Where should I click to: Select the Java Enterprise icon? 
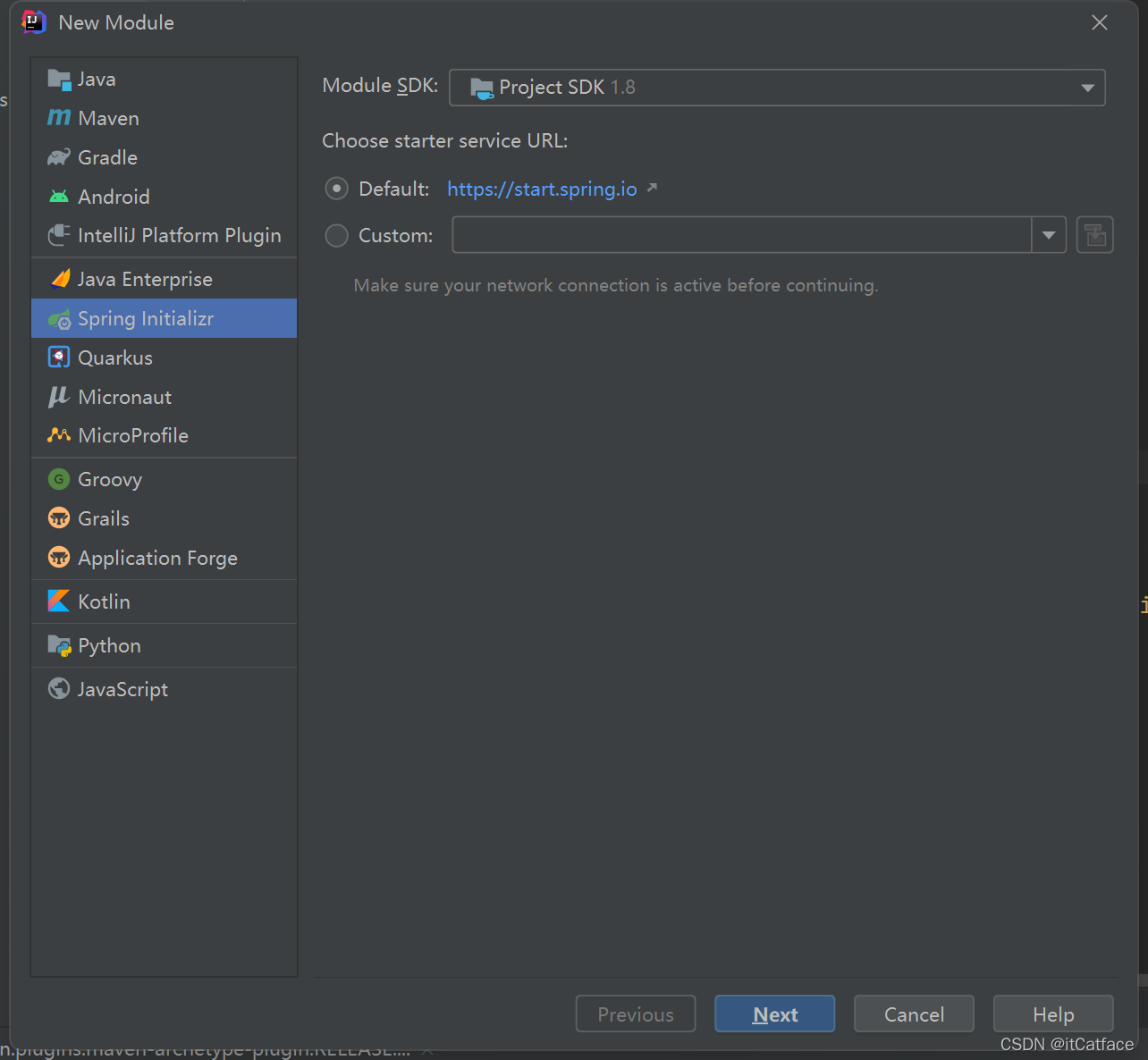point(59,279)
